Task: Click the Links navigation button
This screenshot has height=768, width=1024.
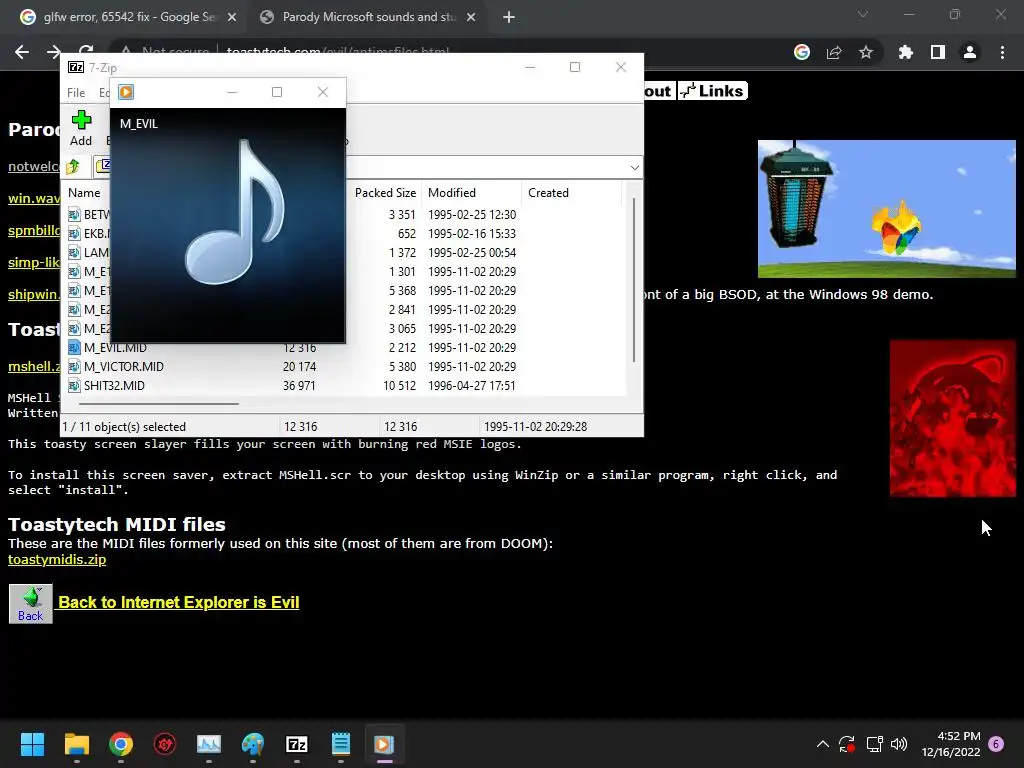Action: pyautogui.click(x=712, y=91)
